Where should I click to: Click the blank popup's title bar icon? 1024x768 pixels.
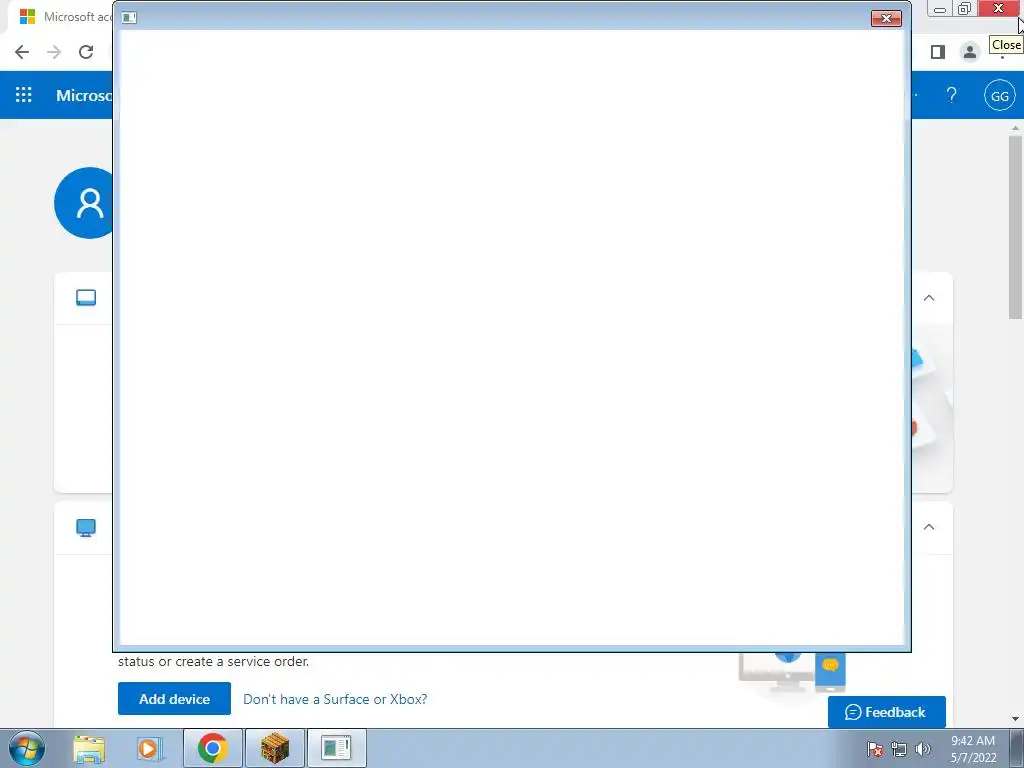(x=129, y=18)
